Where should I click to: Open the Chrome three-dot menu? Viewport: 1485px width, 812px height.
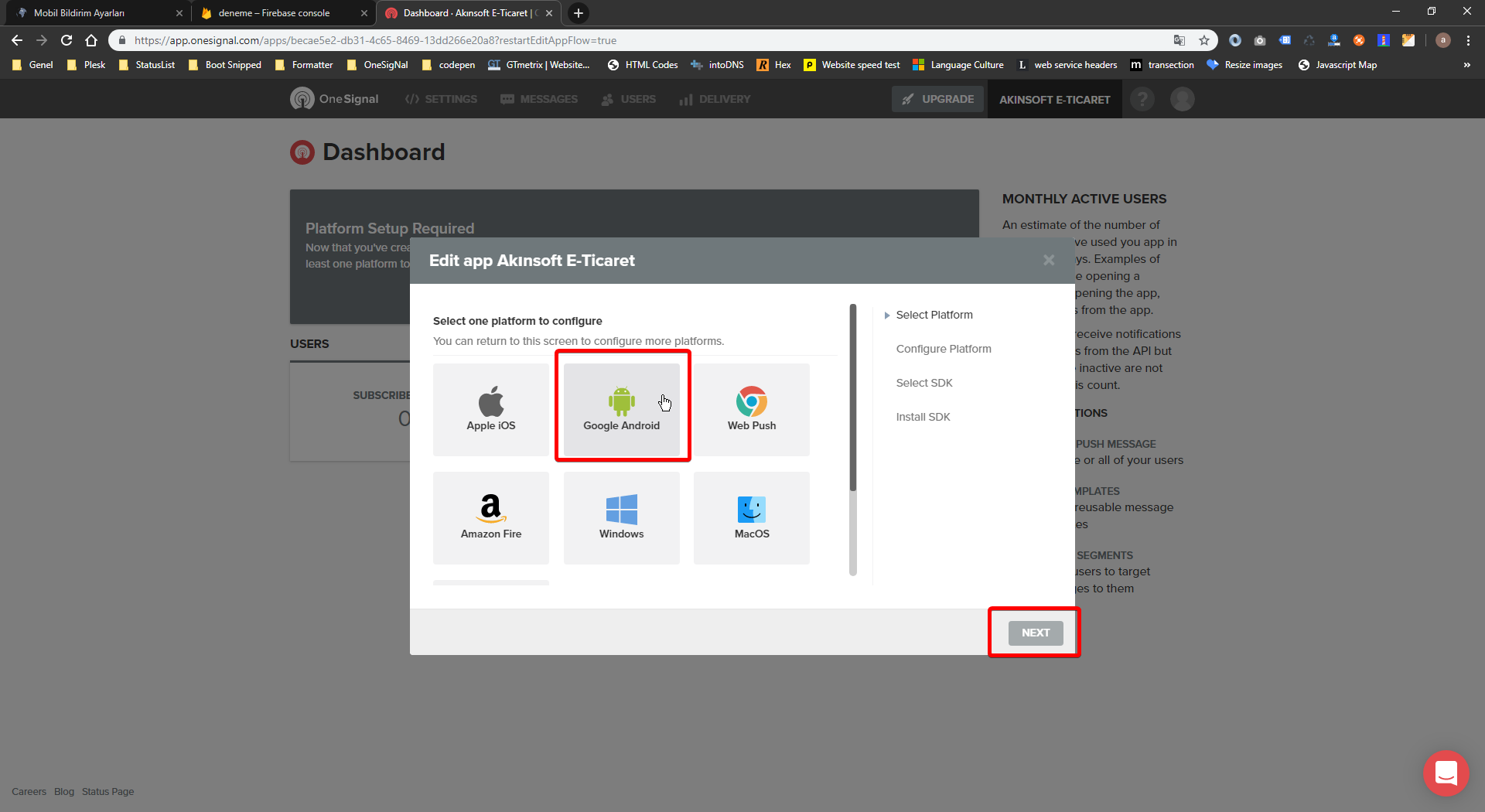click(x=1468, y=40)
